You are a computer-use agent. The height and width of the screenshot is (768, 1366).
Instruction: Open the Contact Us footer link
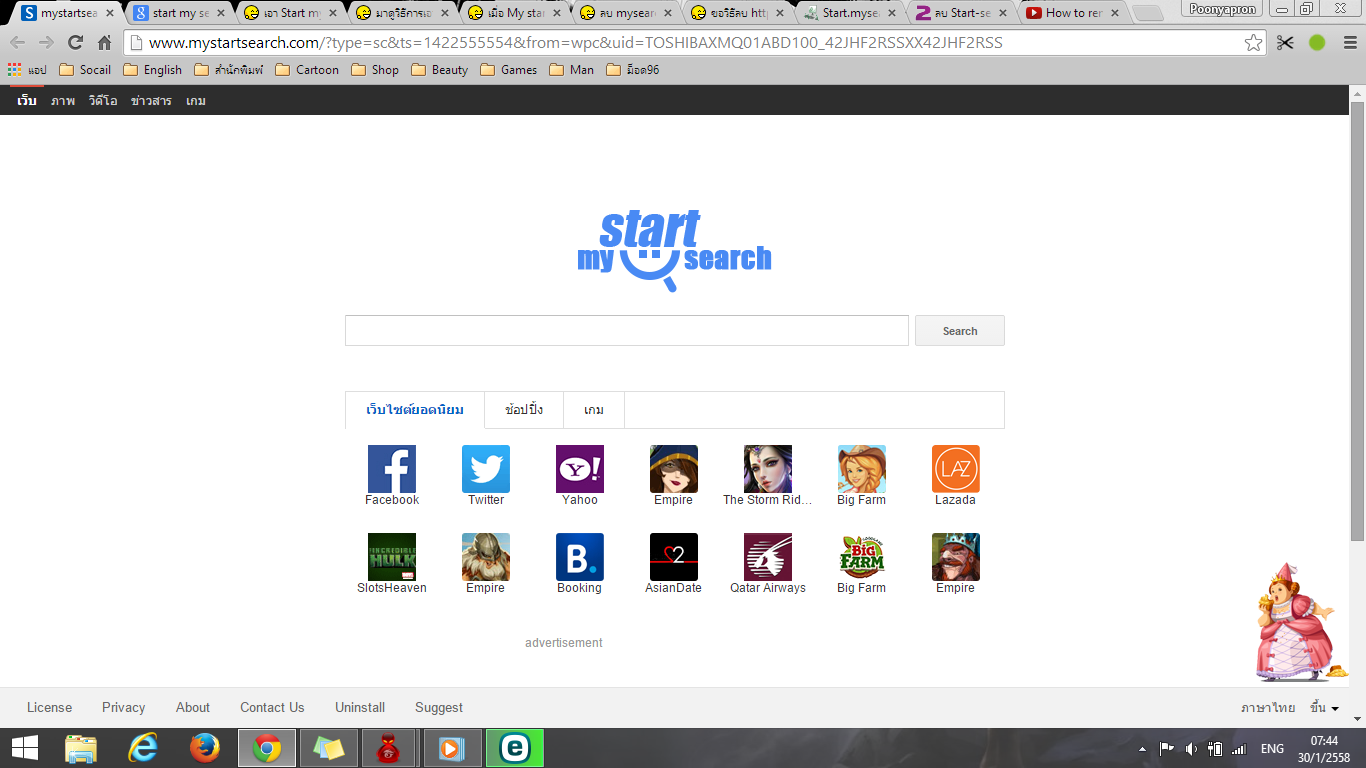tap(272, 707)
